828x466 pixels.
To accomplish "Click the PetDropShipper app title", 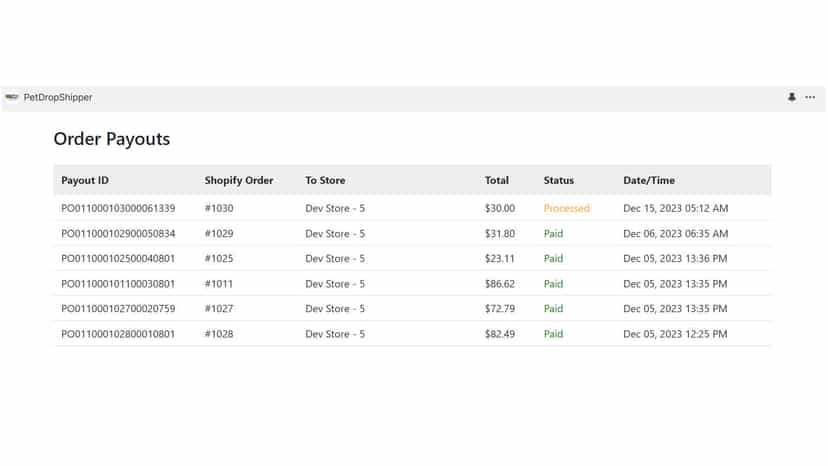I will pos(58,97).
